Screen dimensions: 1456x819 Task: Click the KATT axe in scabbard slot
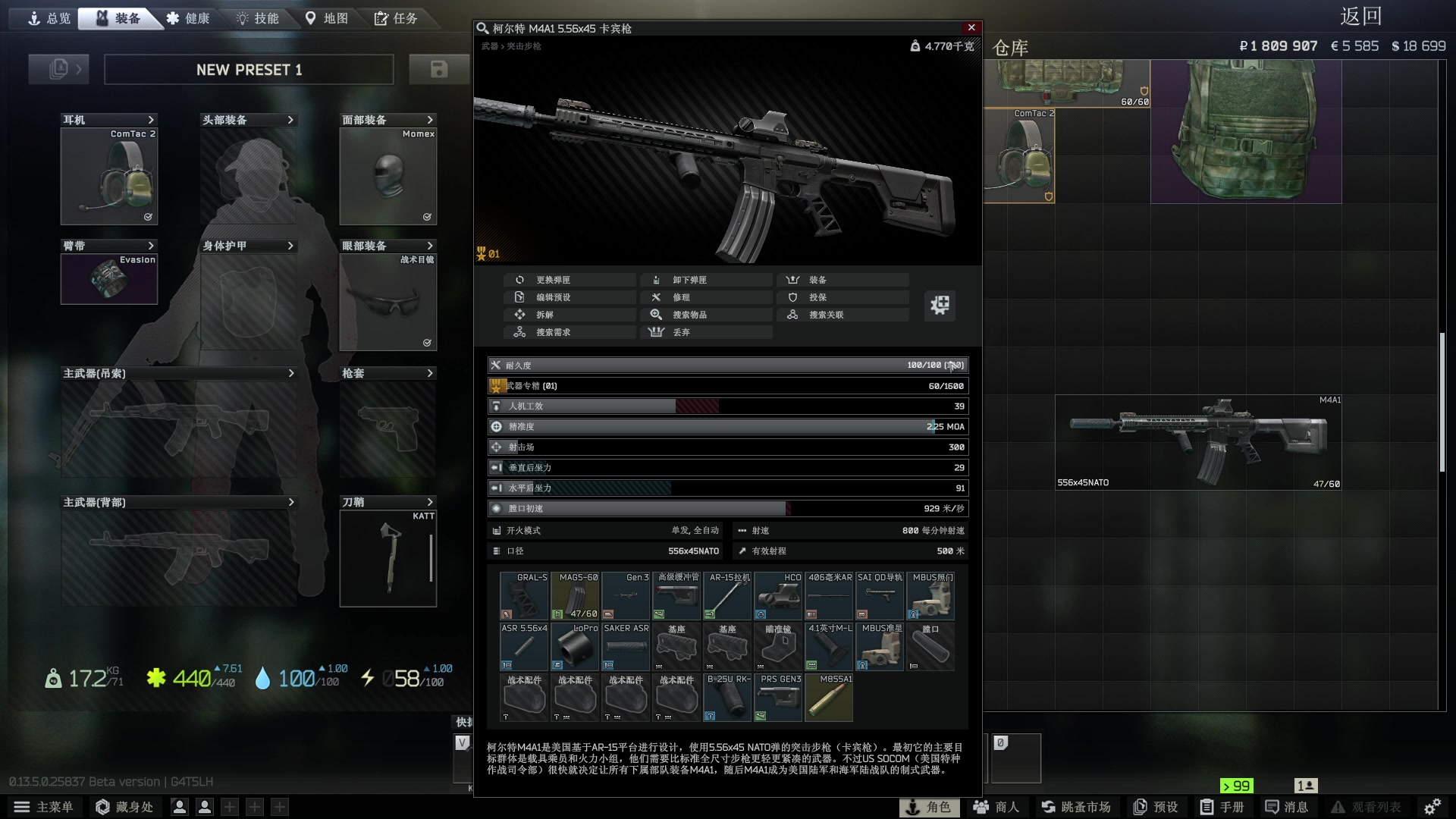click(x=388, y=557)
